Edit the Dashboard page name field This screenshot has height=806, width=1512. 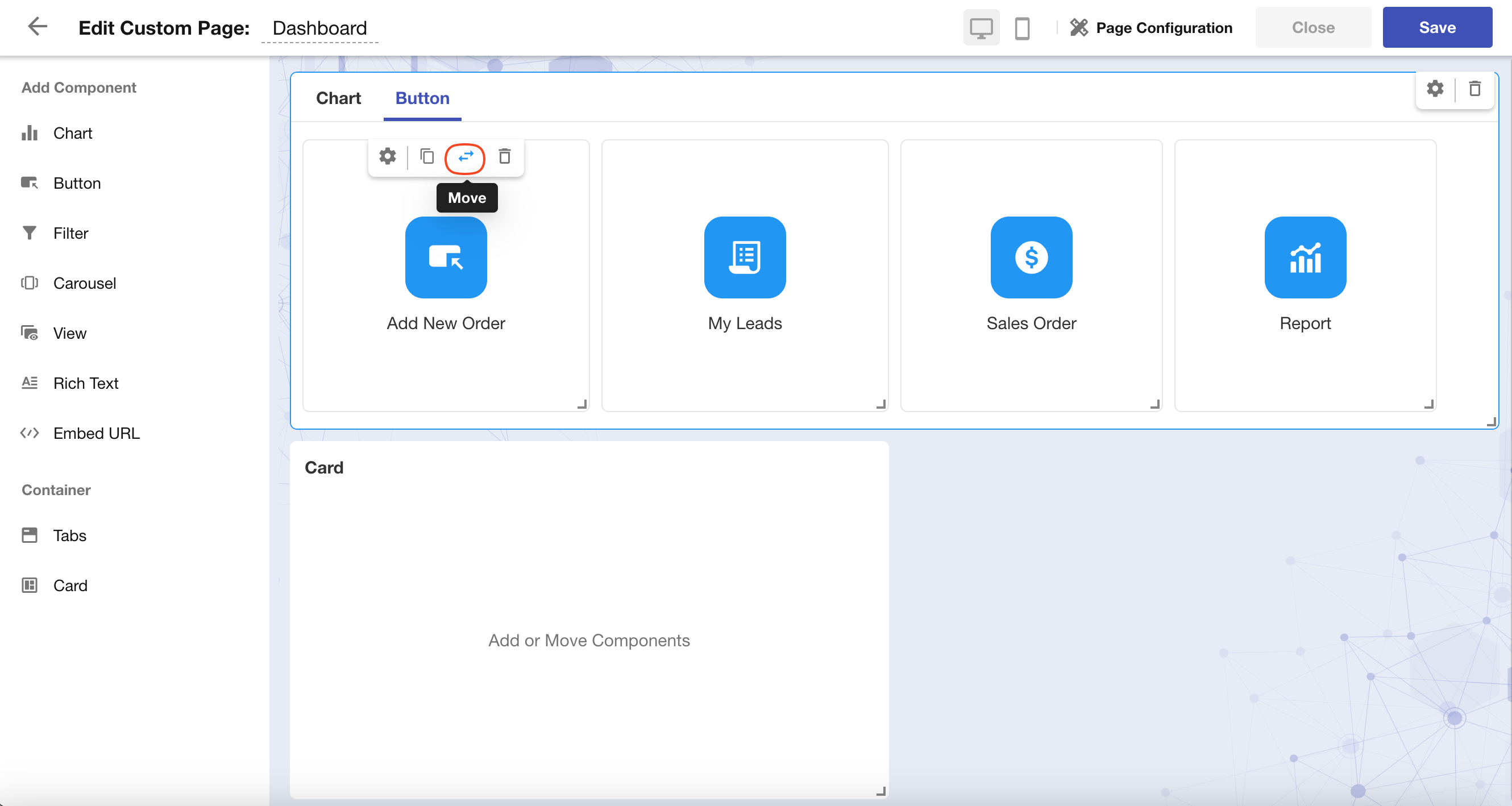click(x=319, y=28)
